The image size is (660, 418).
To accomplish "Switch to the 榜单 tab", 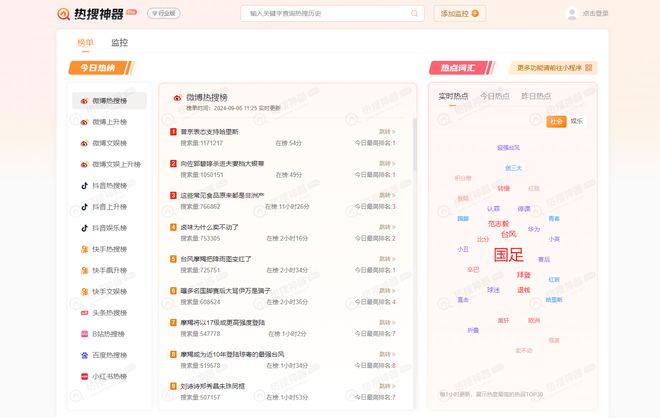I will click(x=85, y=43).
